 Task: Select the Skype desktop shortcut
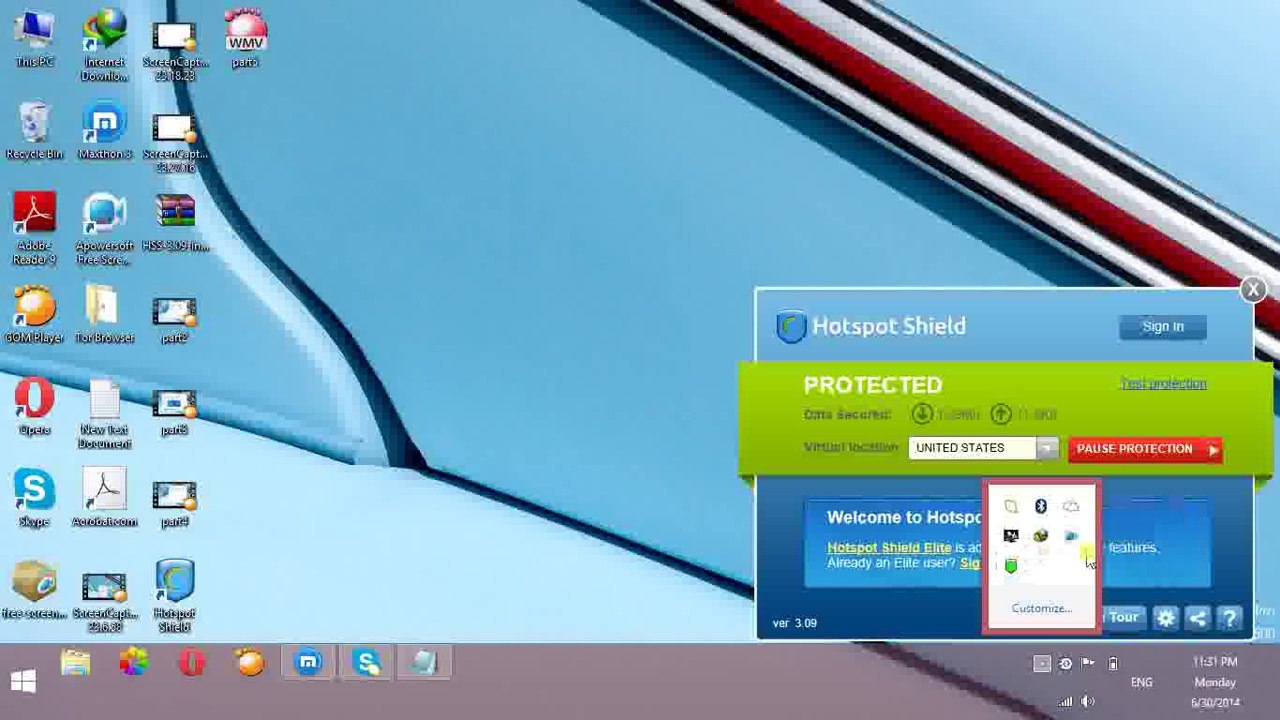pos(34,498)
